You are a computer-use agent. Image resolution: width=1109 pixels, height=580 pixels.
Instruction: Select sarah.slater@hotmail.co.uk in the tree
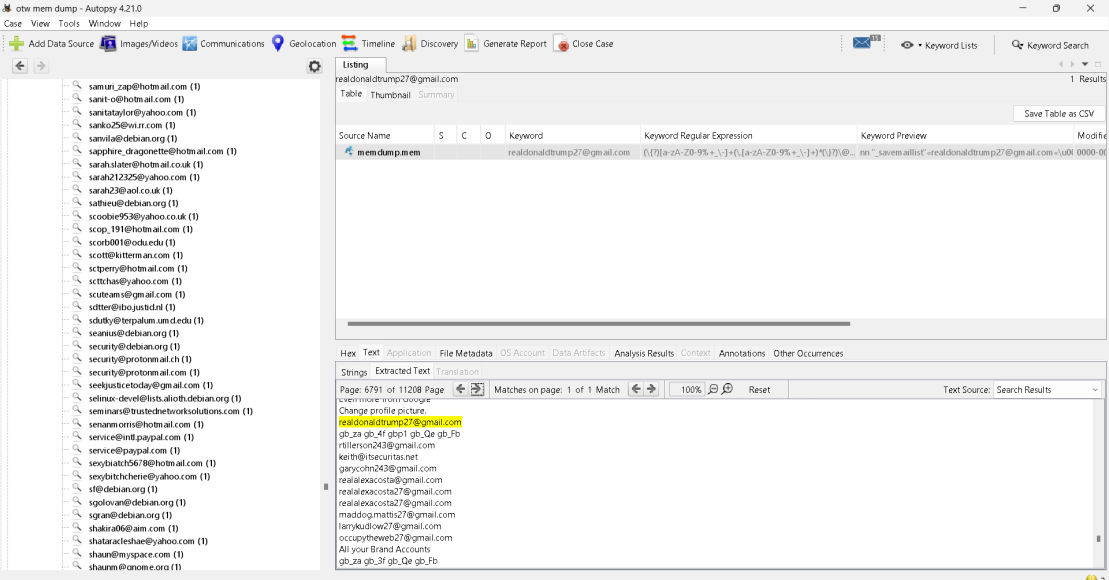point(146,164)
